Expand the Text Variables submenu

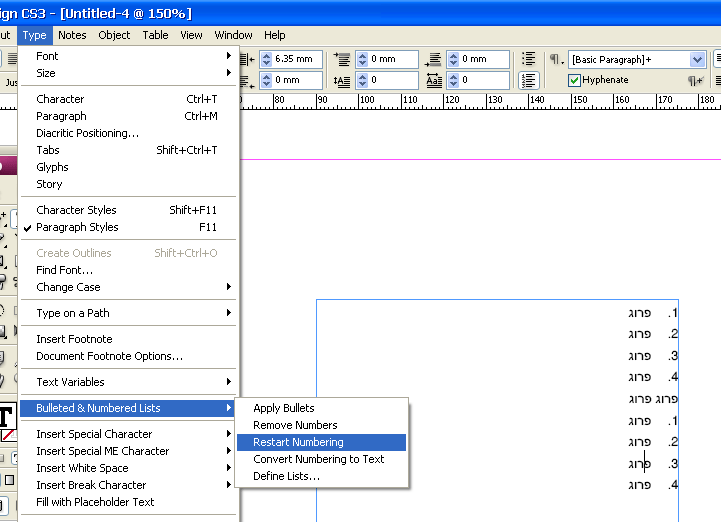pyautogui.click(x=126, y=382)
